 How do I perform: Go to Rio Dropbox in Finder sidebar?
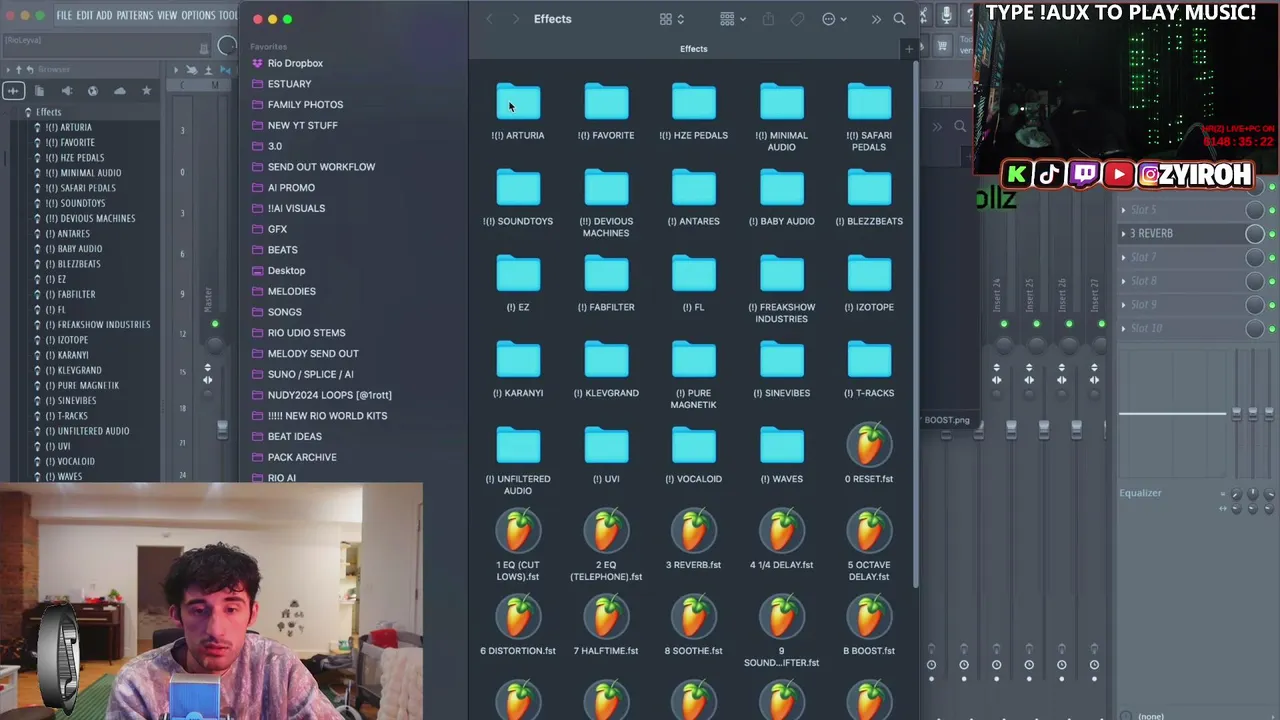point(295,63)
